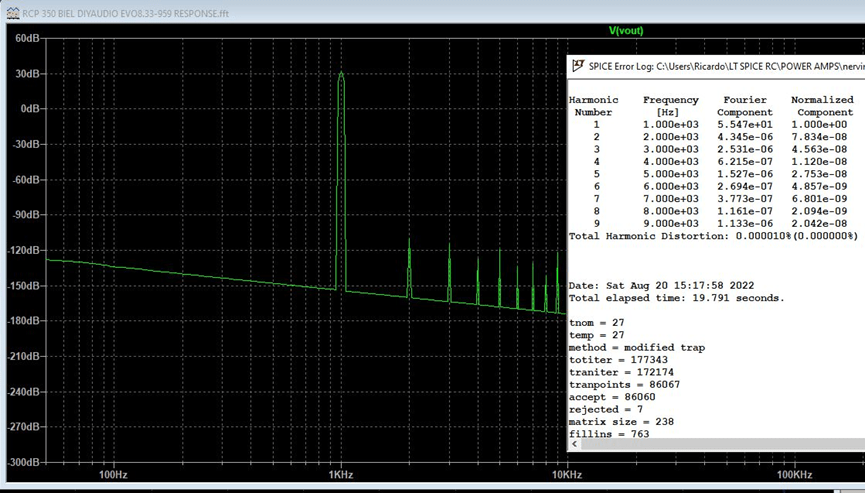Click the 2.000e+03 frequency value
Screen dimensions: 865x493
[671, 137]
